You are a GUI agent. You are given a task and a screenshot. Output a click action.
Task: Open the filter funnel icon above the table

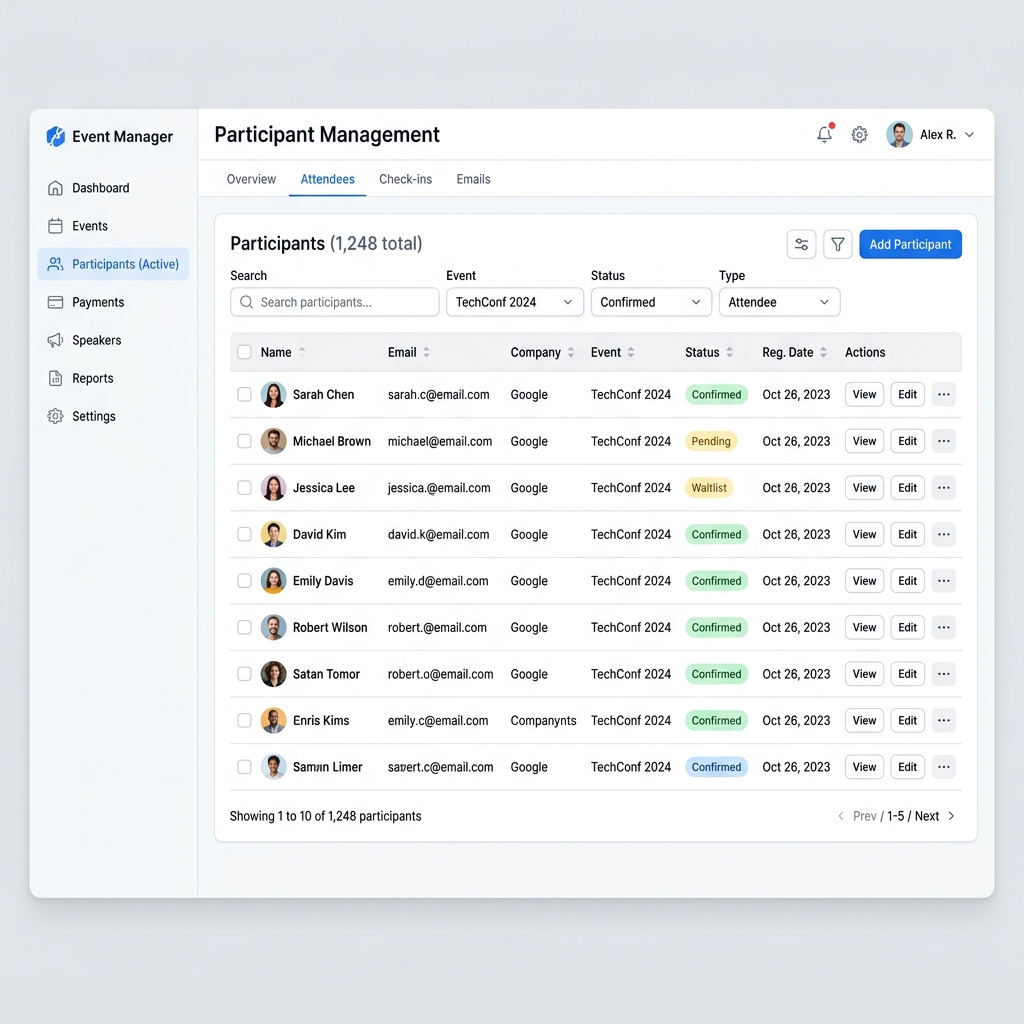(x=837, y=244)
